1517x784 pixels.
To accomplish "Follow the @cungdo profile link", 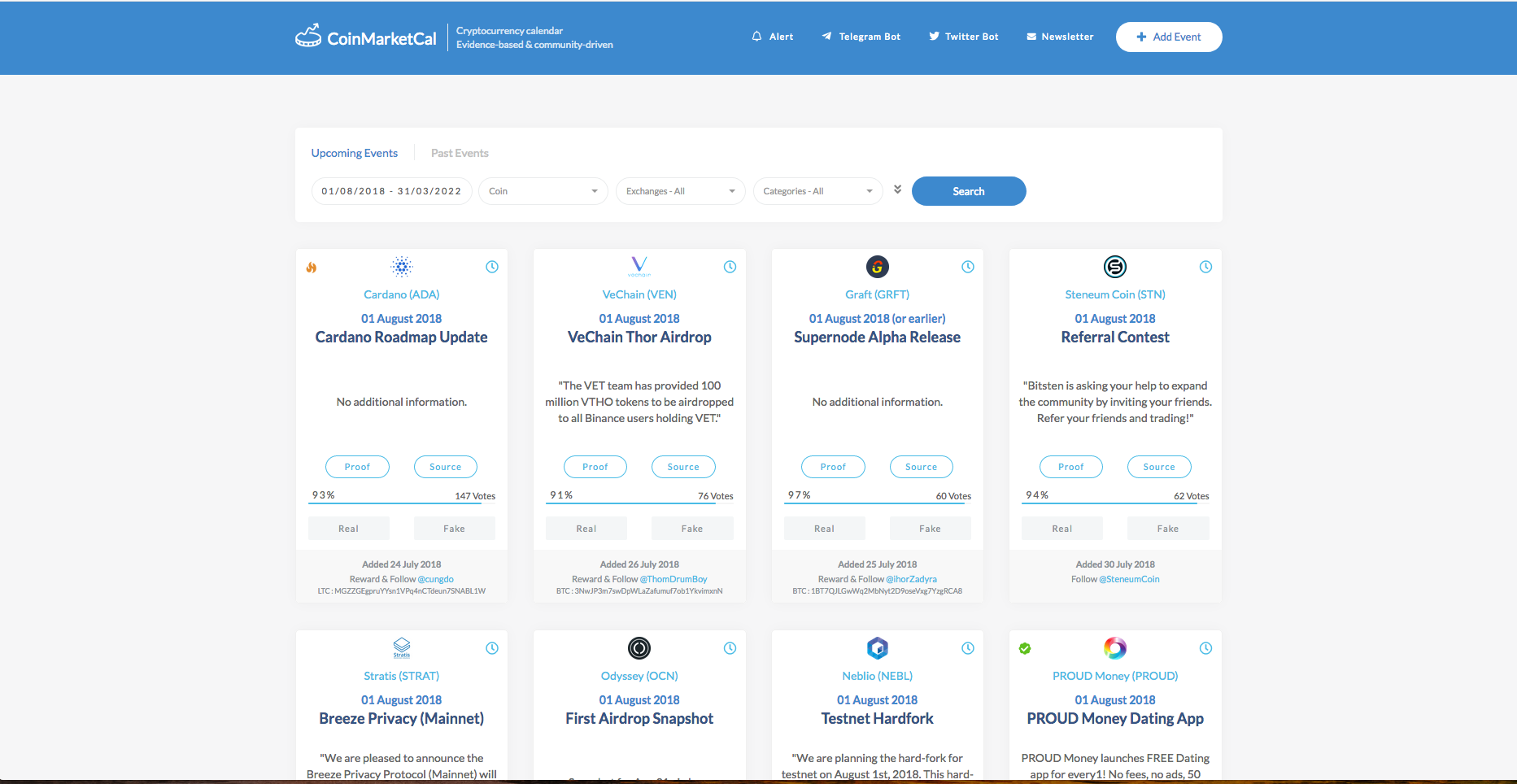I will [436, 579].
